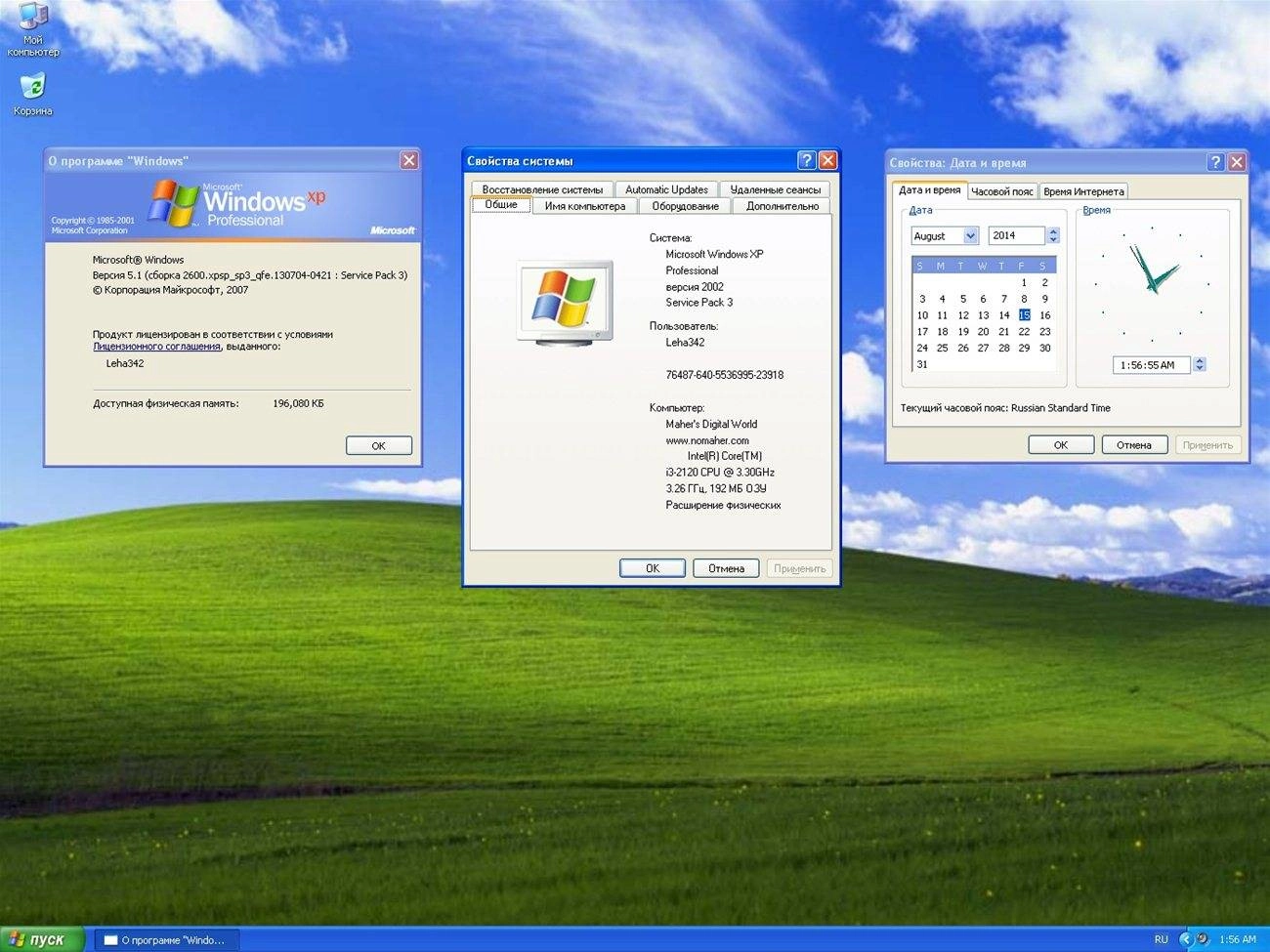Switch to the Имя компьютера tab
Viewport: 1270px width, 952px height.
click(x=585, y=206)
